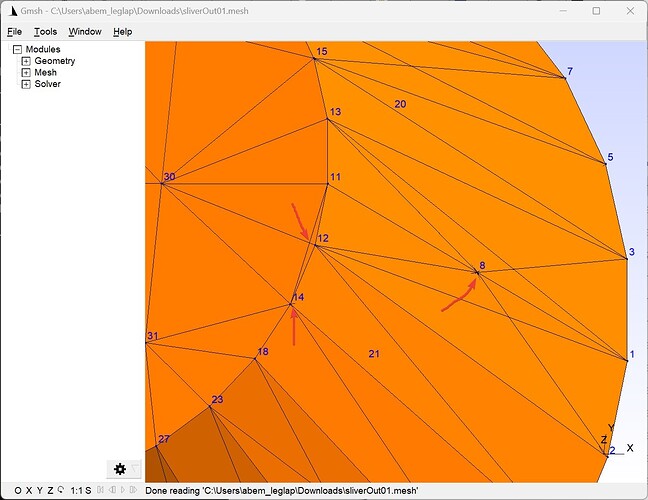Open the File menu
The height and width of the screenshot is (500, 648).
point(14,32)
